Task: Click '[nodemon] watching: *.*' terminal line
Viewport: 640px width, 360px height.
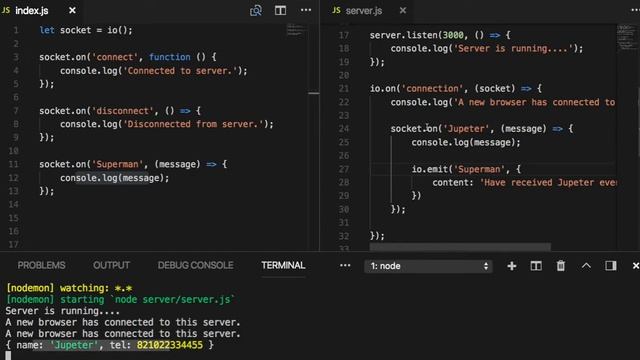Action: [69, 288]
